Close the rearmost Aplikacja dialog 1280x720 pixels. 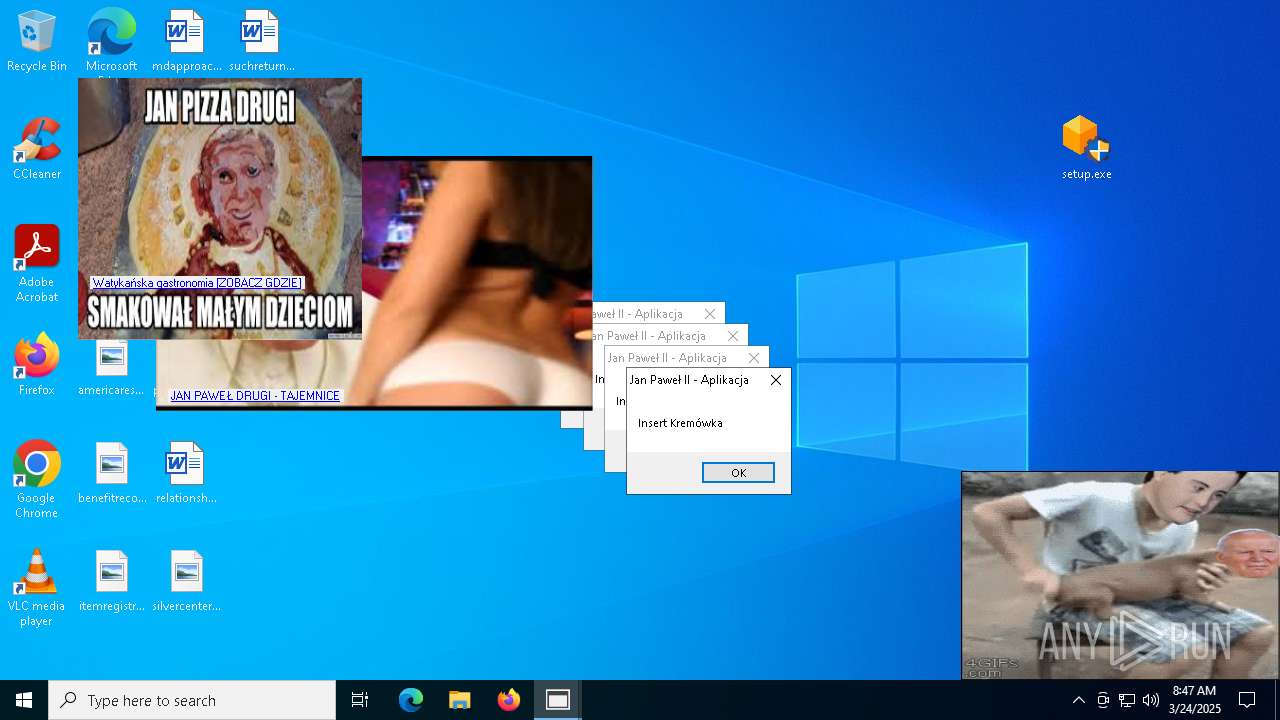pyautogui.click(x=710, y=314)
